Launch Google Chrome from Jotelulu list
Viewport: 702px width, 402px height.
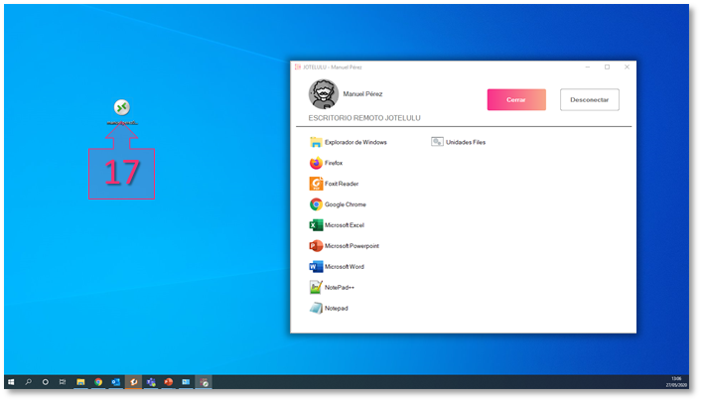click(x=316, y=205)
